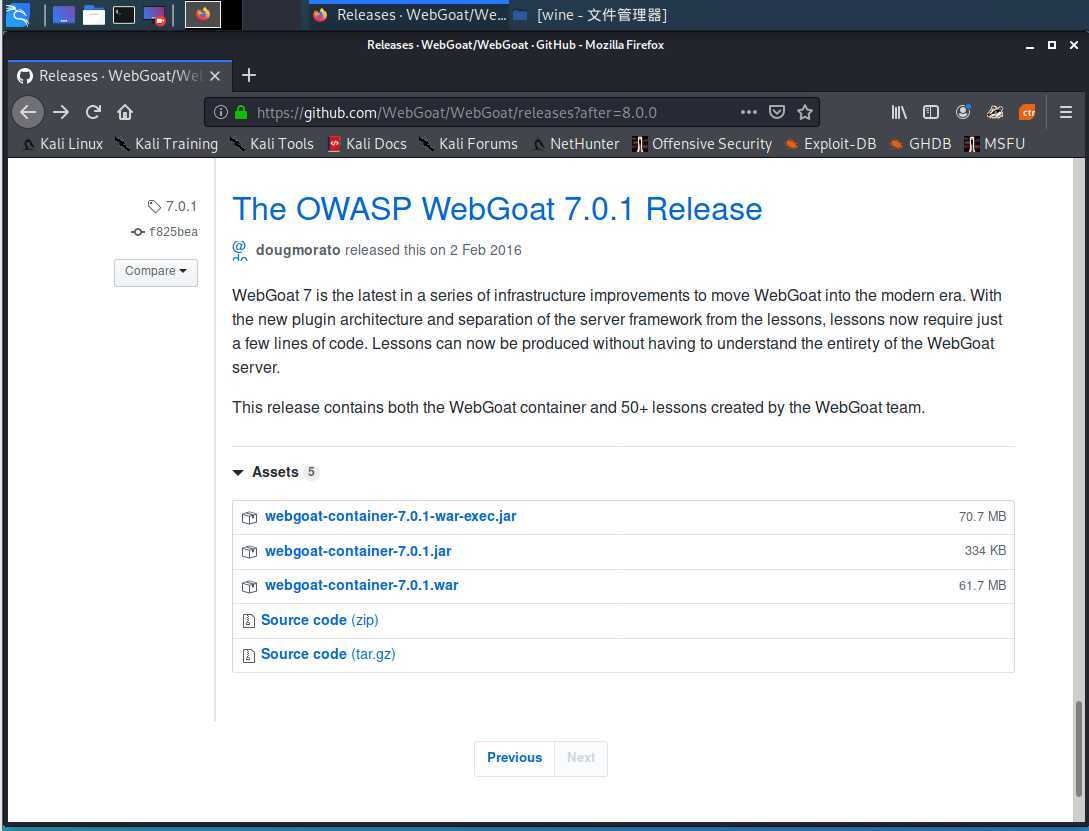Show desktop icon in the top panel
This screenshot has height=831, width=1089.
(x=63, y=15)
